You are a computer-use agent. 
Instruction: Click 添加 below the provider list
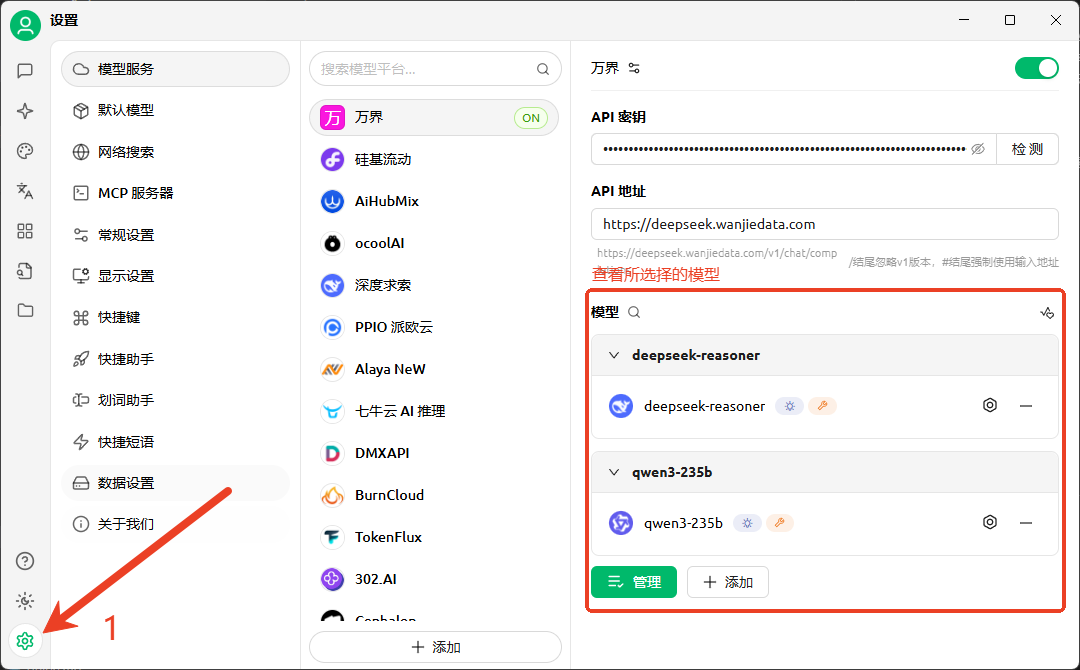(x=435, y=647)
